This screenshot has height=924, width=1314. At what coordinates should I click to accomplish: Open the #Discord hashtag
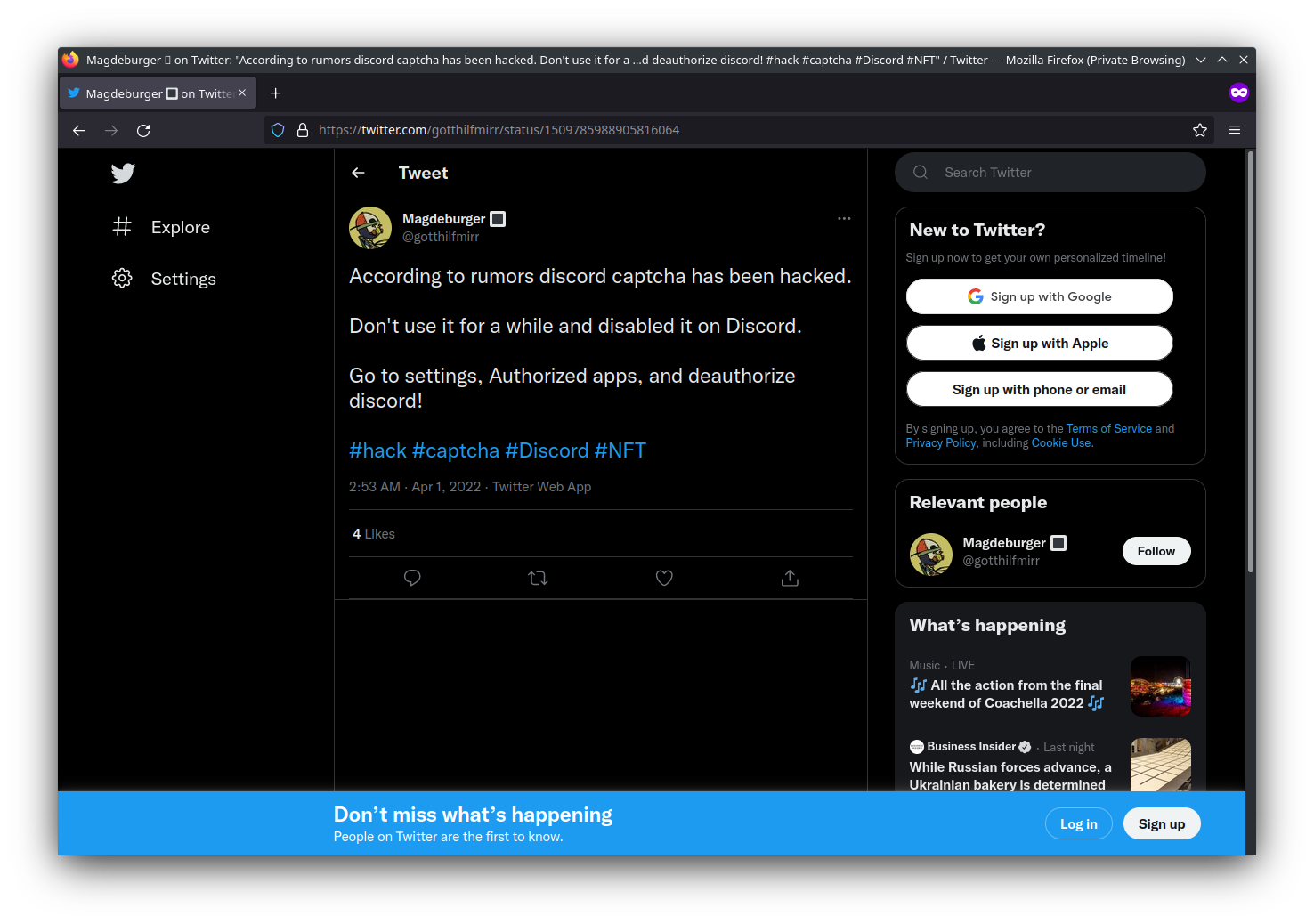pyautogui.click(x=547, y=450)
